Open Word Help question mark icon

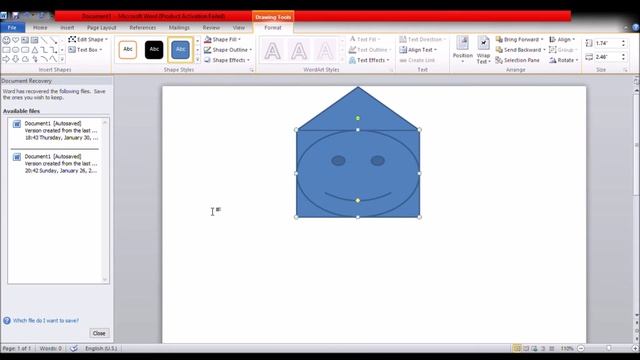pyautogui.click(x=636, y=28)
